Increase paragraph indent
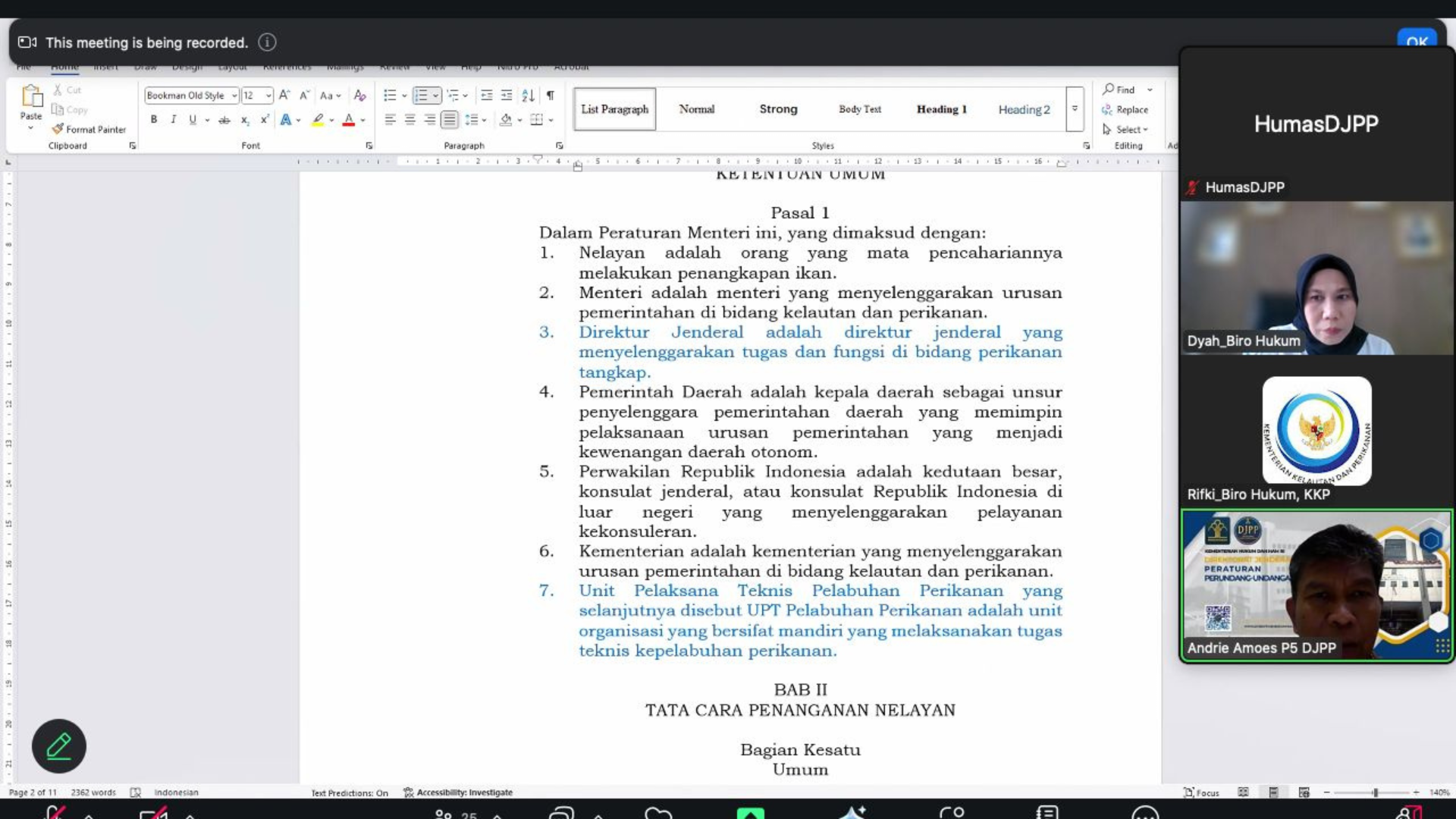Viewport: 1456px width, 819px height. (507, 96)
